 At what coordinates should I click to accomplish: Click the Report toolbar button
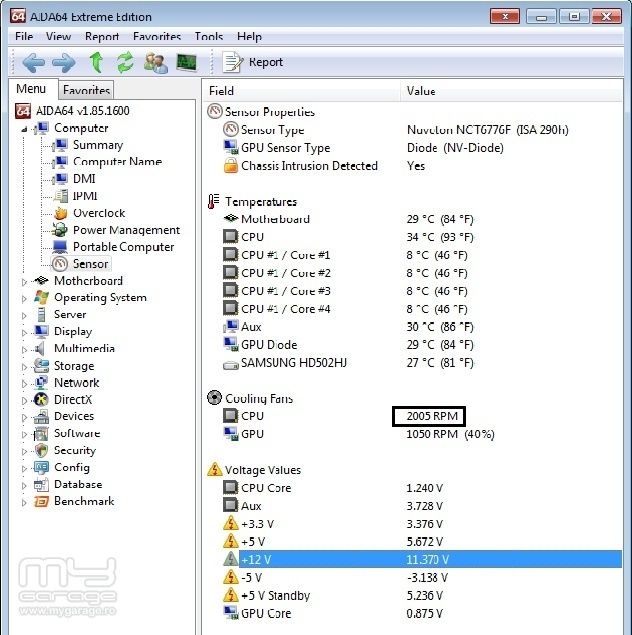coord(253,62)
